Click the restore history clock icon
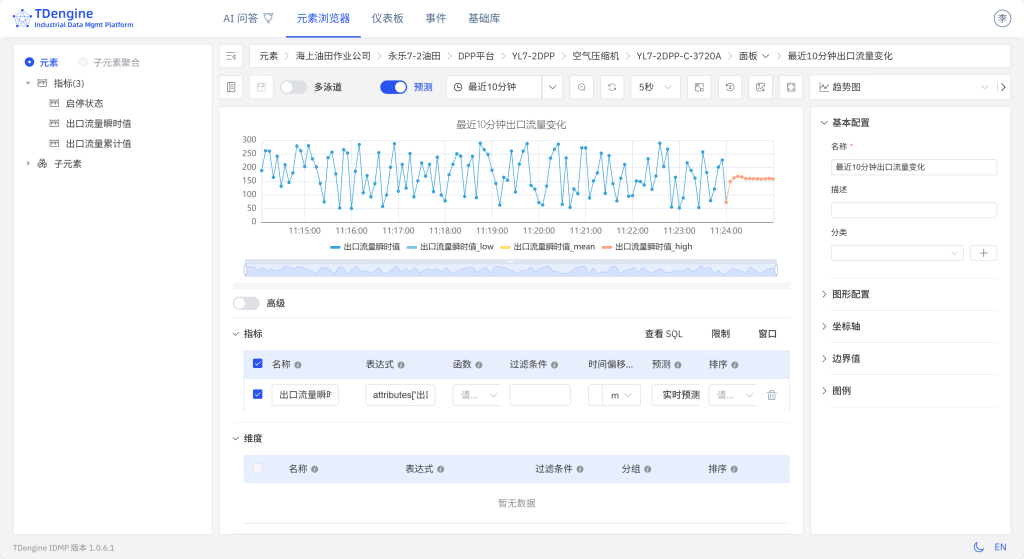The width and height of the screenshot is (1024, 559). 729,87
